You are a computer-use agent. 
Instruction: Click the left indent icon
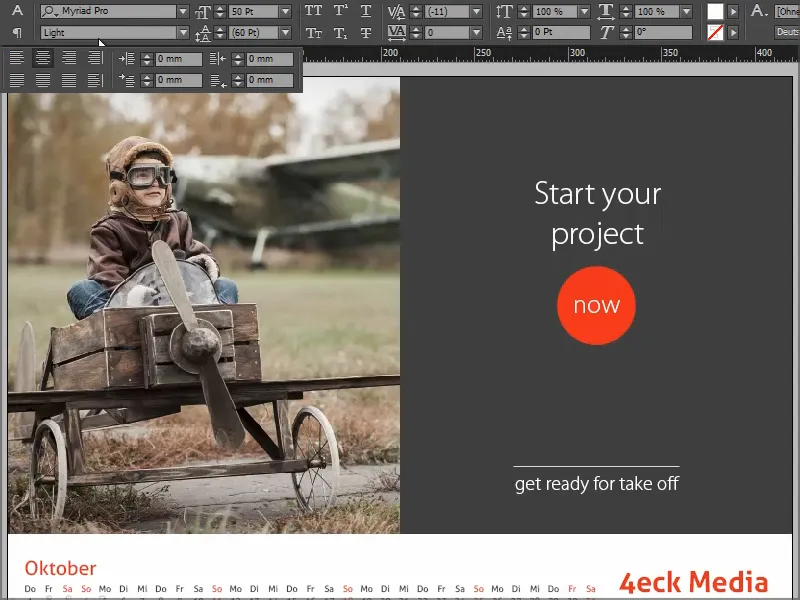(126, 59)
